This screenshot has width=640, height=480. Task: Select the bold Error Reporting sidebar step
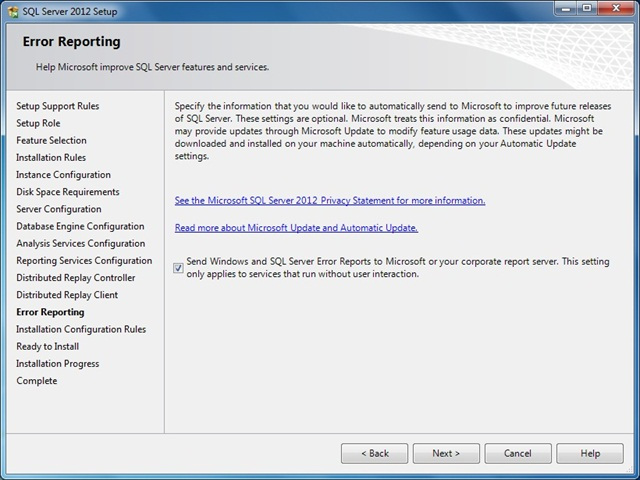click(x=50, y=312)
